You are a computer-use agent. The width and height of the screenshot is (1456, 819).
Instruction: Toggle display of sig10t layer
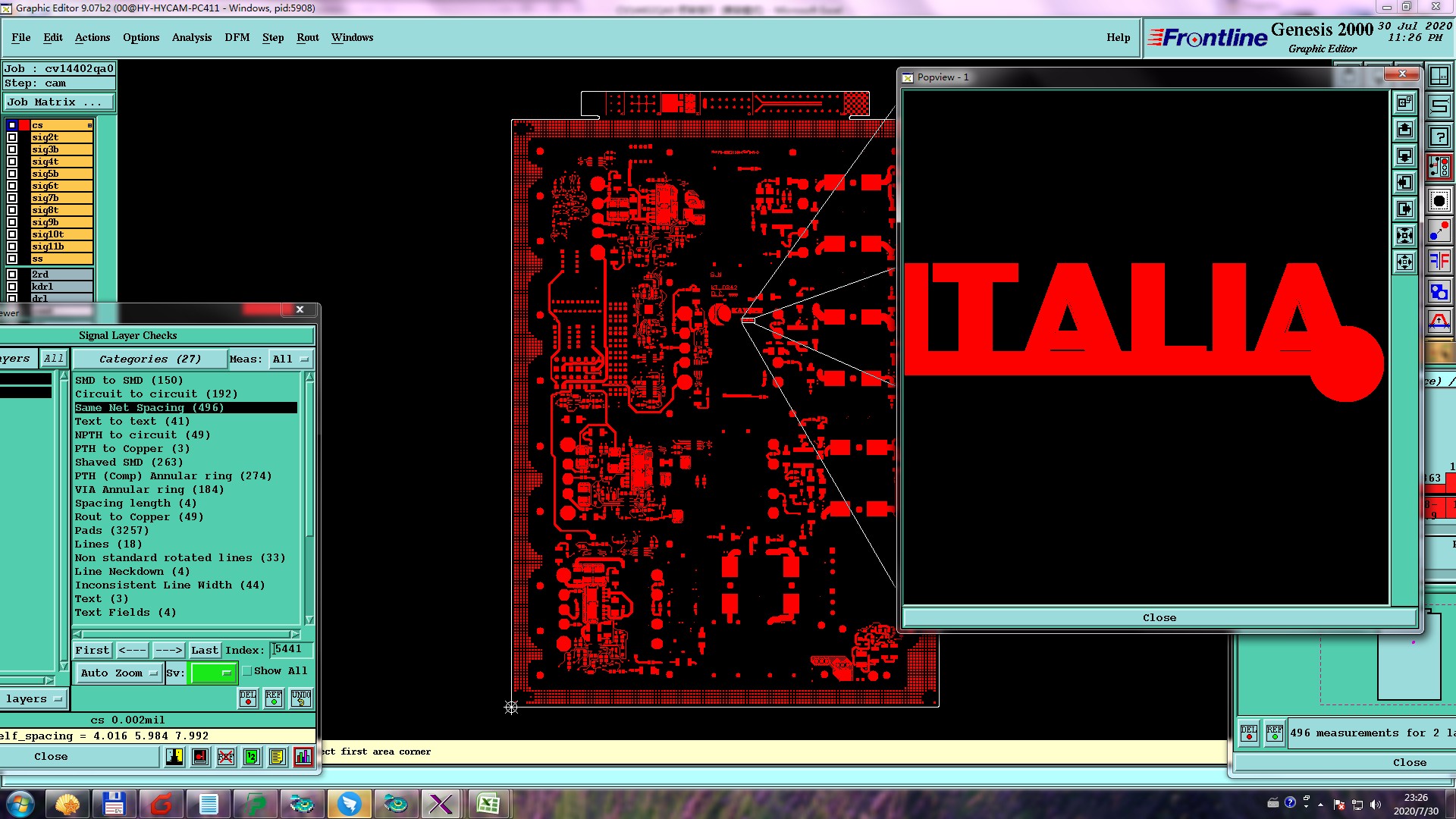(12, 234)
